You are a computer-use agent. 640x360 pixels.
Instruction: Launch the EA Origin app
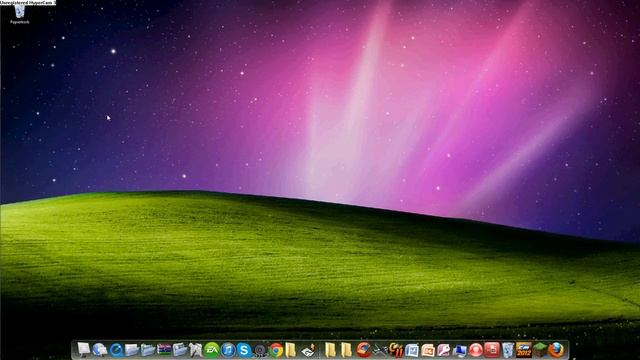(211, 350)
